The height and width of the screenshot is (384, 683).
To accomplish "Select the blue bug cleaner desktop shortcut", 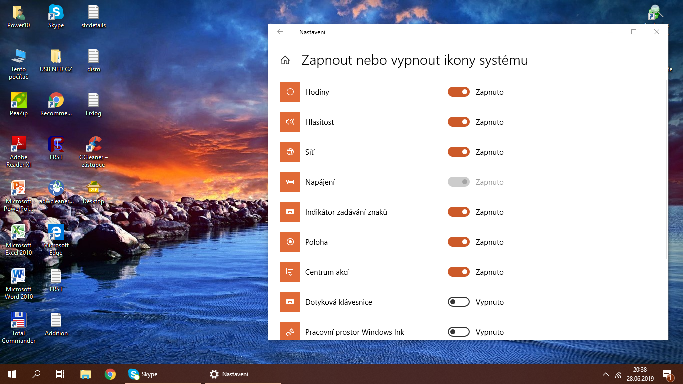I will tap(56, 192).
